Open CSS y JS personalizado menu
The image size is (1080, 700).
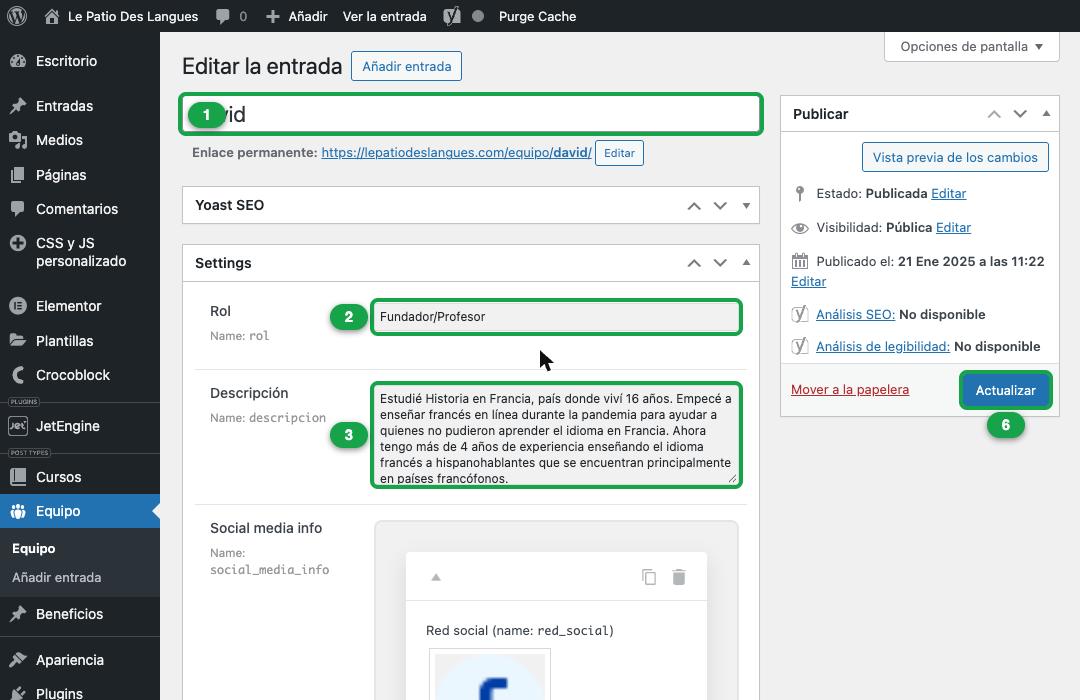coord(81,251)
